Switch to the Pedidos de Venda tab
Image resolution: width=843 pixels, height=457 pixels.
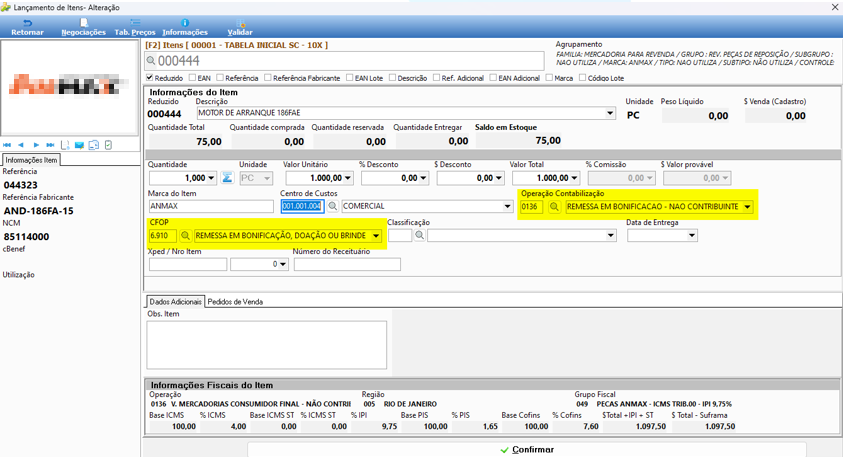(x=235, y=302)
